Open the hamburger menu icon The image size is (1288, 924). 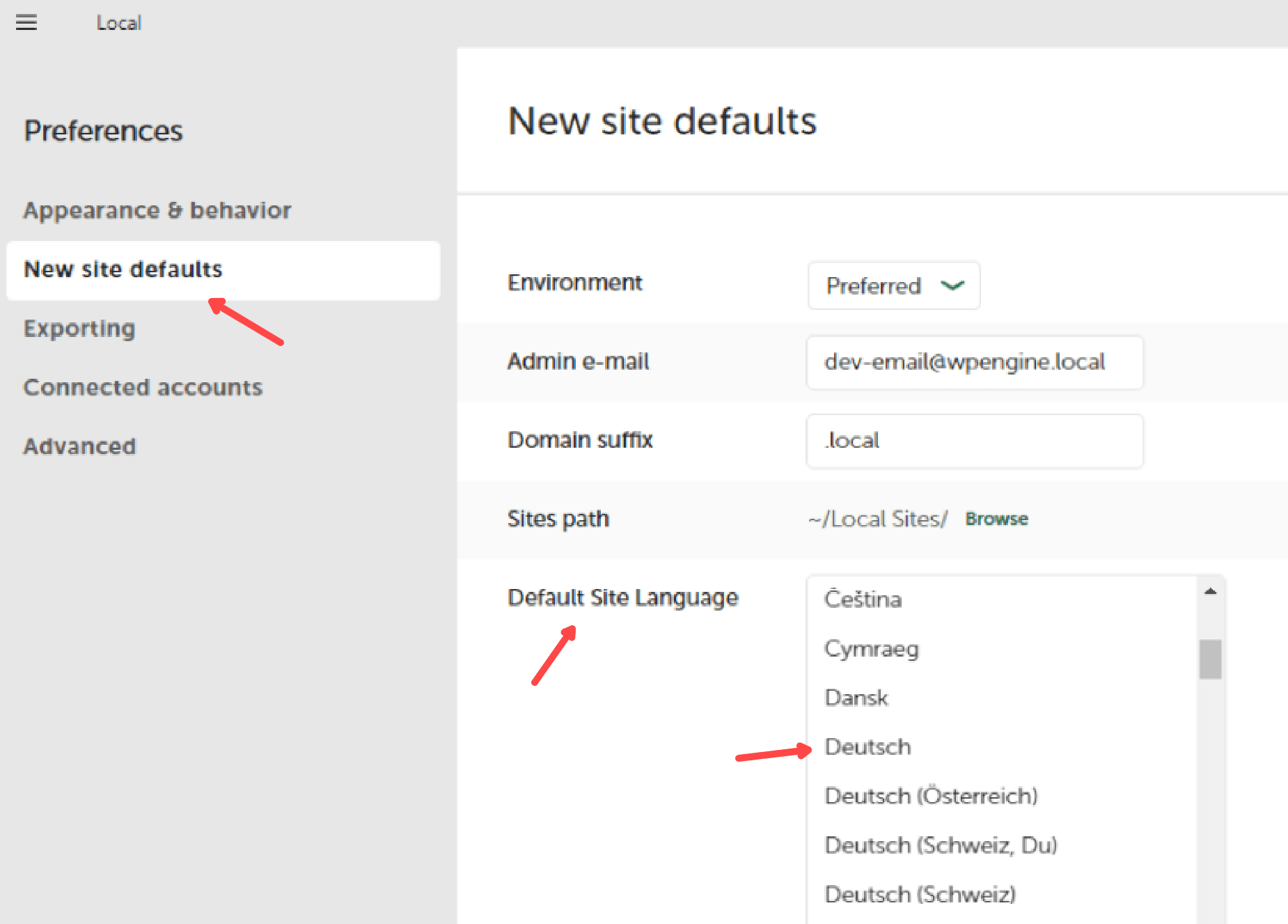coord(26,23)
